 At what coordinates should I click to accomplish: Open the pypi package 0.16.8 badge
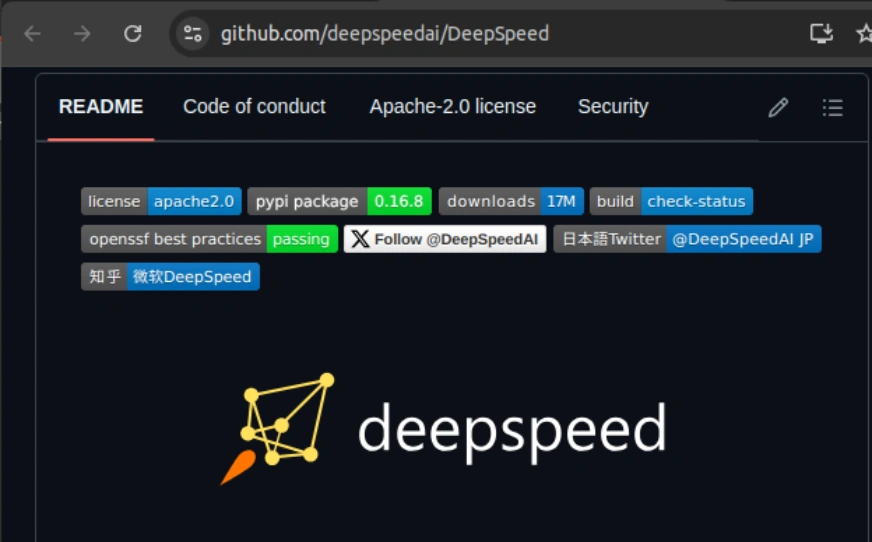(x=340, y=201)
